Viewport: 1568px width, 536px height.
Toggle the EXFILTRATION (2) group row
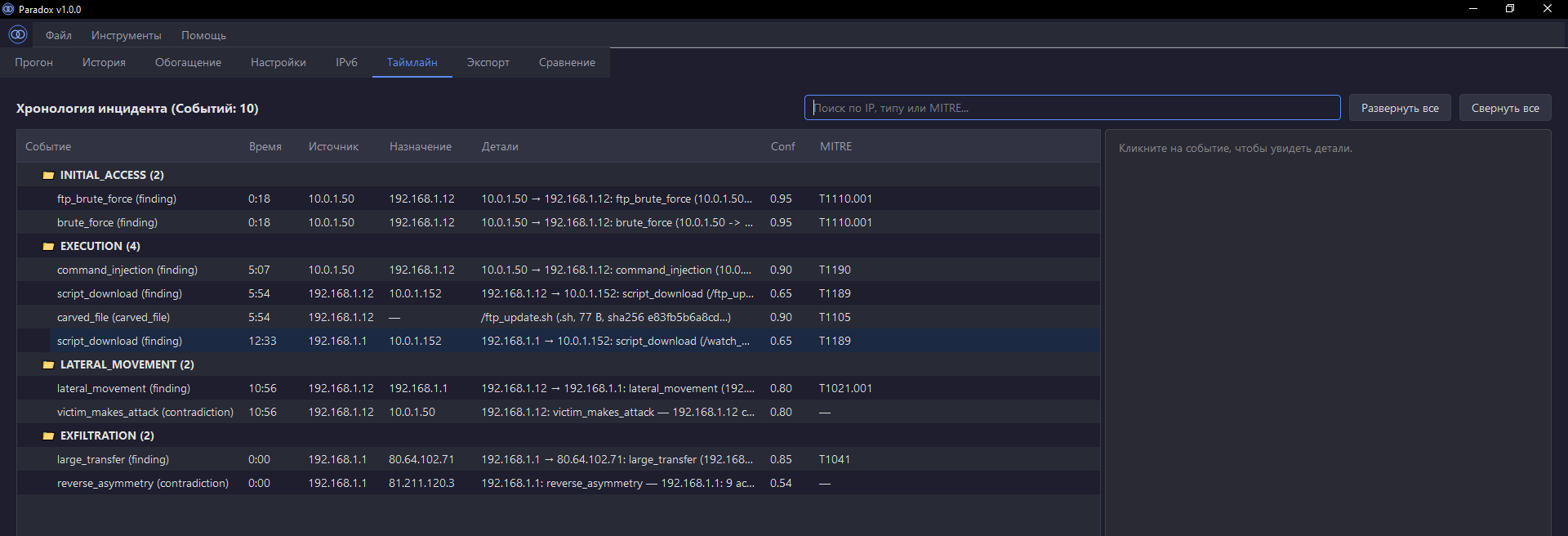558,435
